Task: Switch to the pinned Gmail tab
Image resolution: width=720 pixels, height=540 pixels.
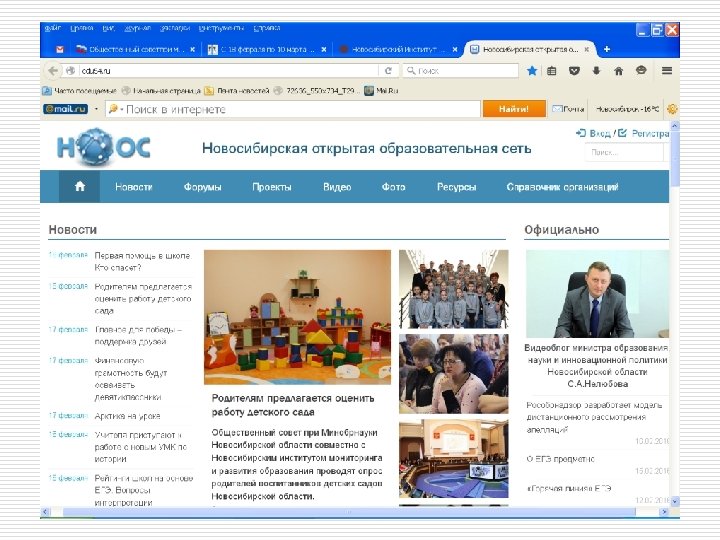Action: 60,49
